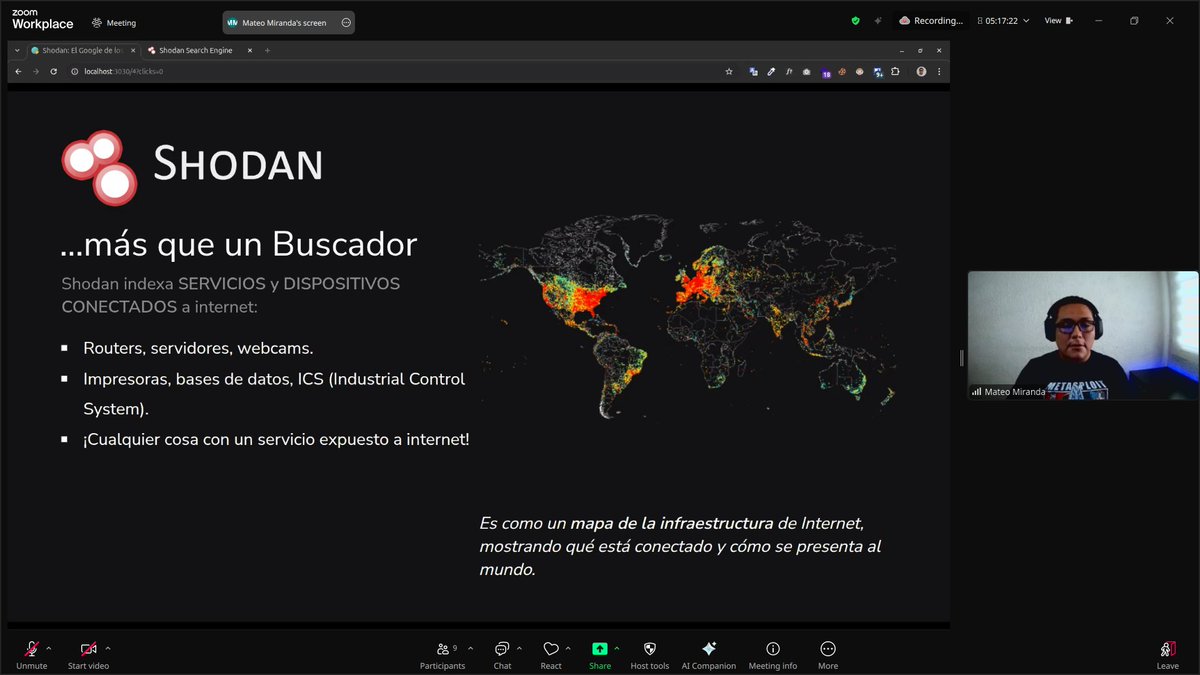Screen dimensions: 1200x675
Task: Select the React heart icon
Action: pos(551,649)
